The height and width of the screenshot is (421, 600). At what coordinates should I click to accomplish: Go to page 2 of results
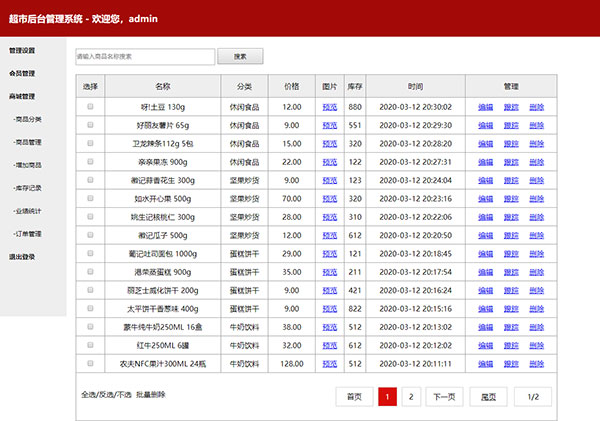pos(411,397)
